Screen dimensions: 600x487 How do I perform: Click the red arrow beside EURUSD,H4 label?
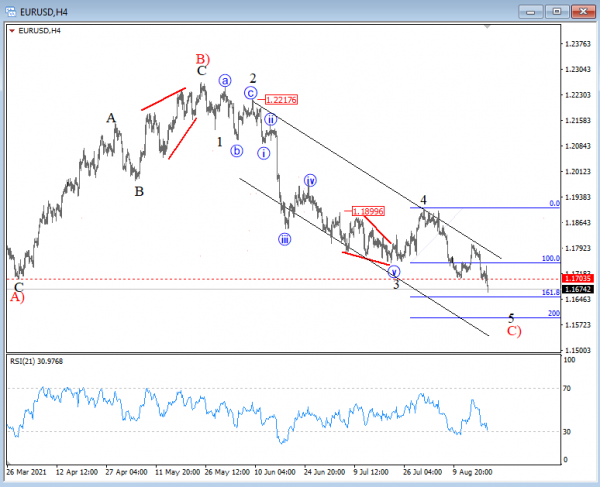tap(12, 31)
